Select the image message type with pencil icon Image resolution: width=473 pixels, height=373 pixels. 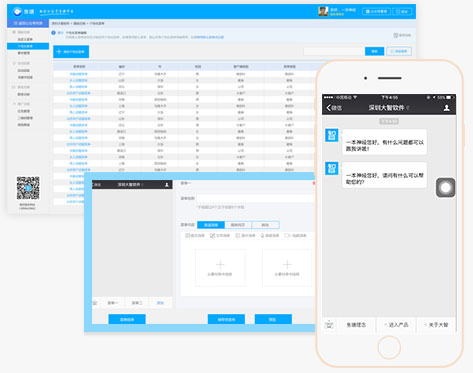220,236
